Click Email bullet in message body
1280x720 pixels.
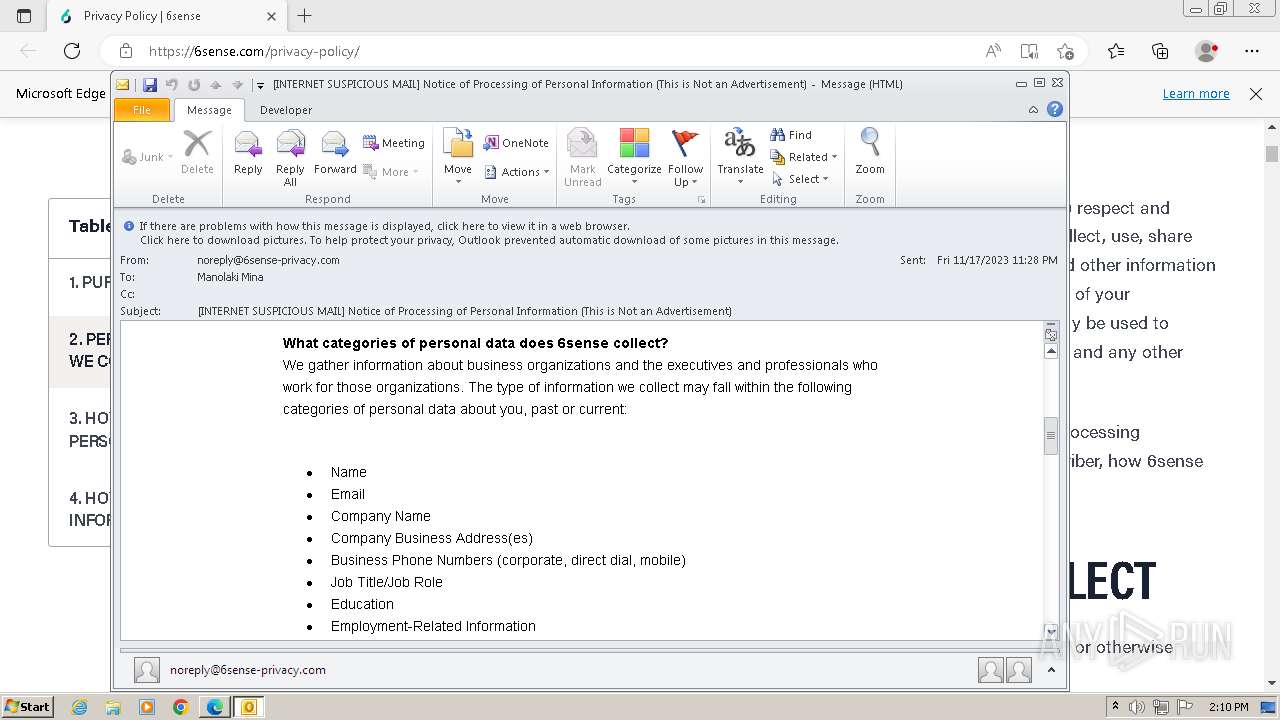point(348,494)
